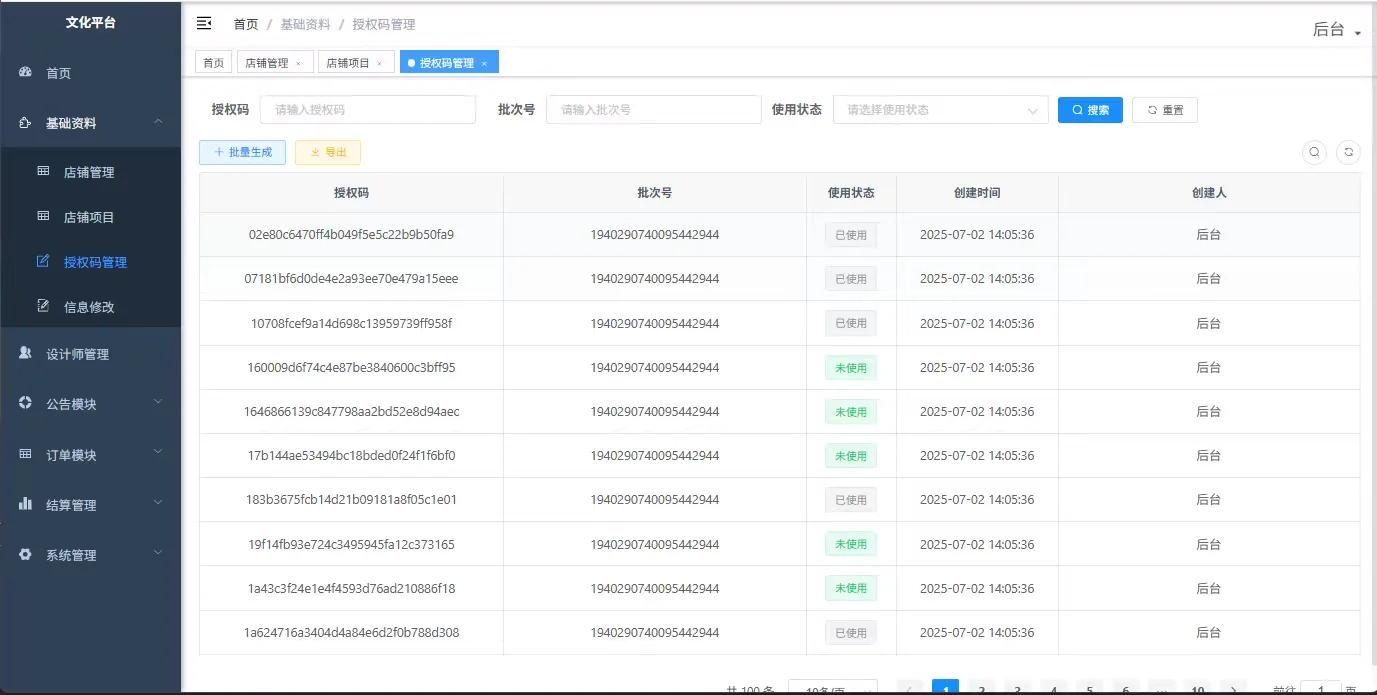Click the 批量生成 button
This screenshot has height=695, width=1377.
[242, 152]
